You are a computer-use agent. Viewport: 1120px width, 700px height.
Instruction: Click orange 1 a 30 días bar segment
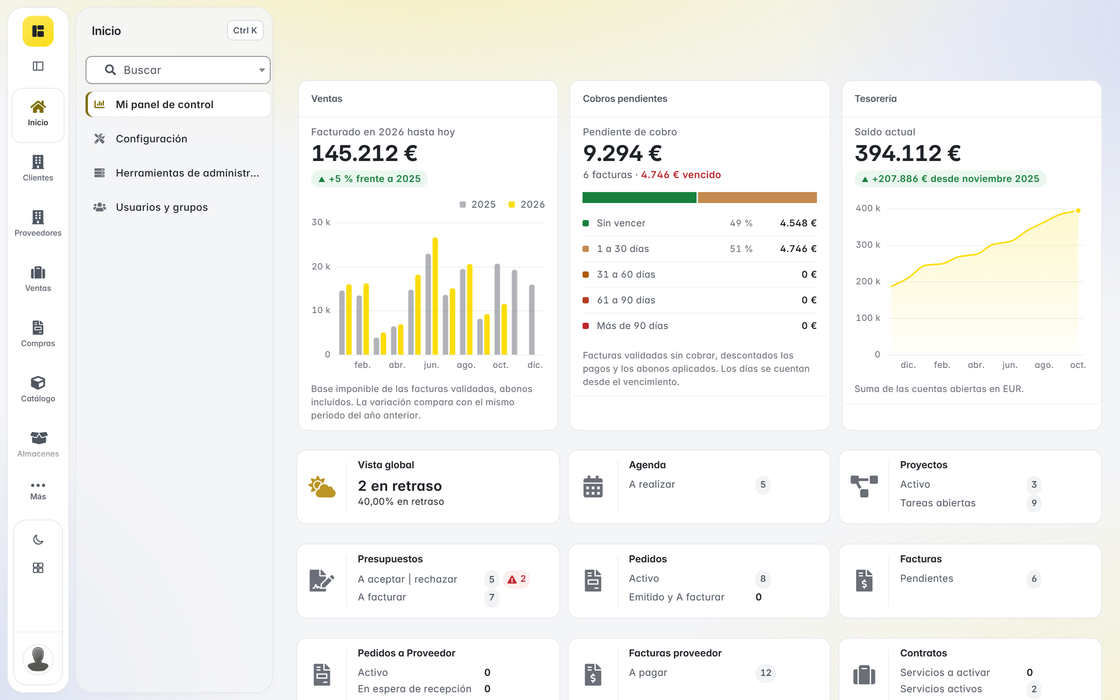[x=757, y=198]
